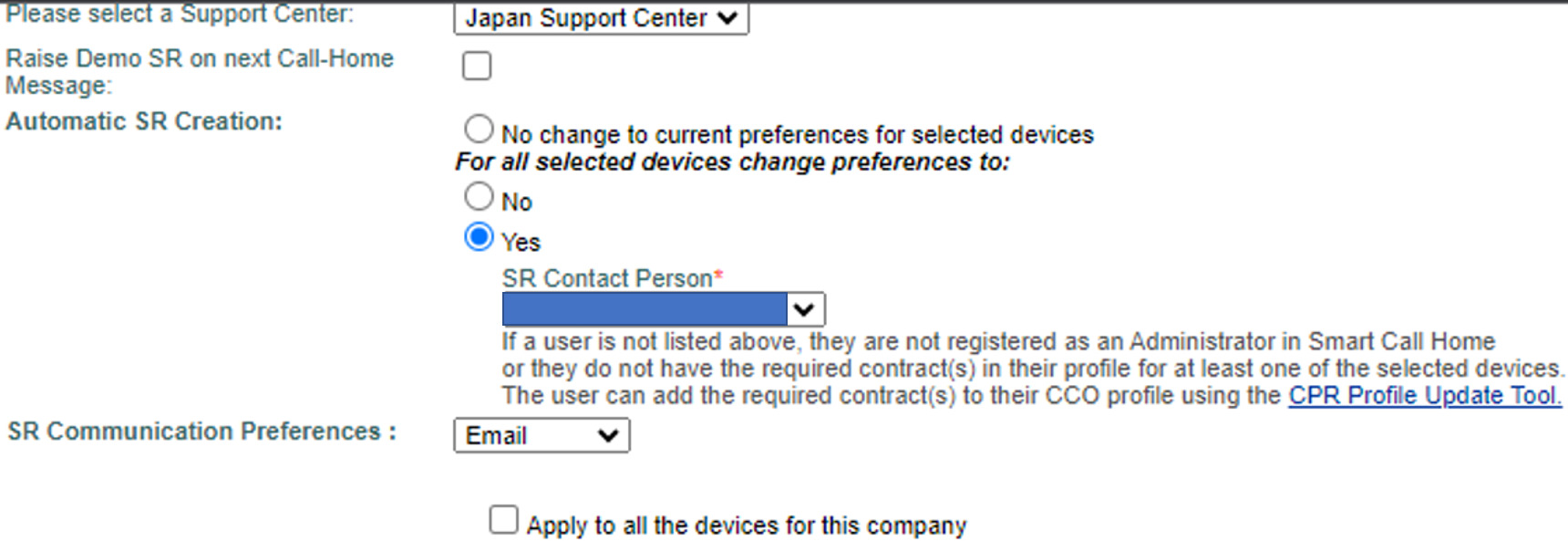
Task: Check "Apply to all the devices" checkbox
Action: [503, 520]
